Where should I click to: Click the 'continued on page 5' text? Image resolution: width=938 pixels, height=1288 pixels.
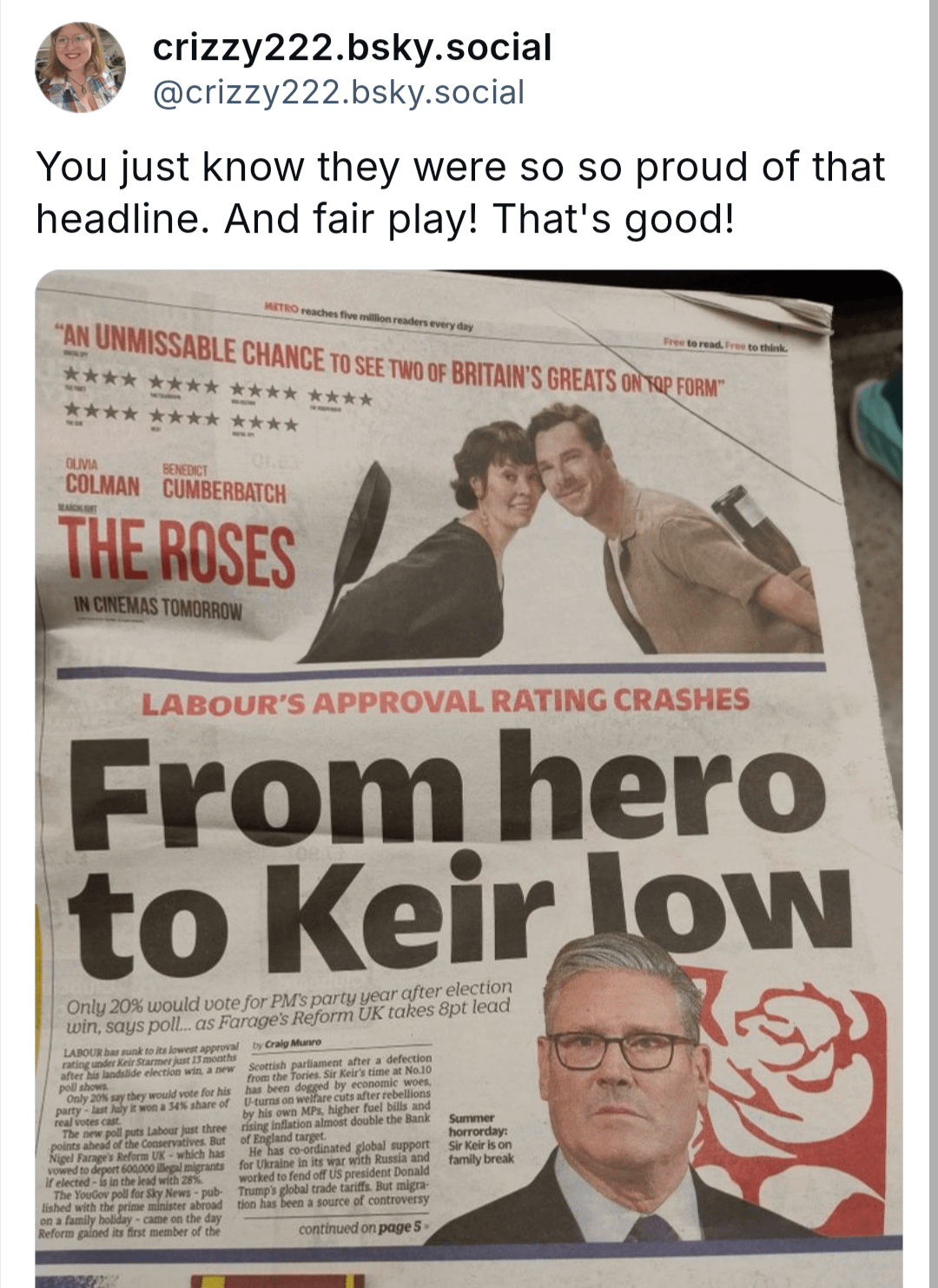[x=362, y=1227]
